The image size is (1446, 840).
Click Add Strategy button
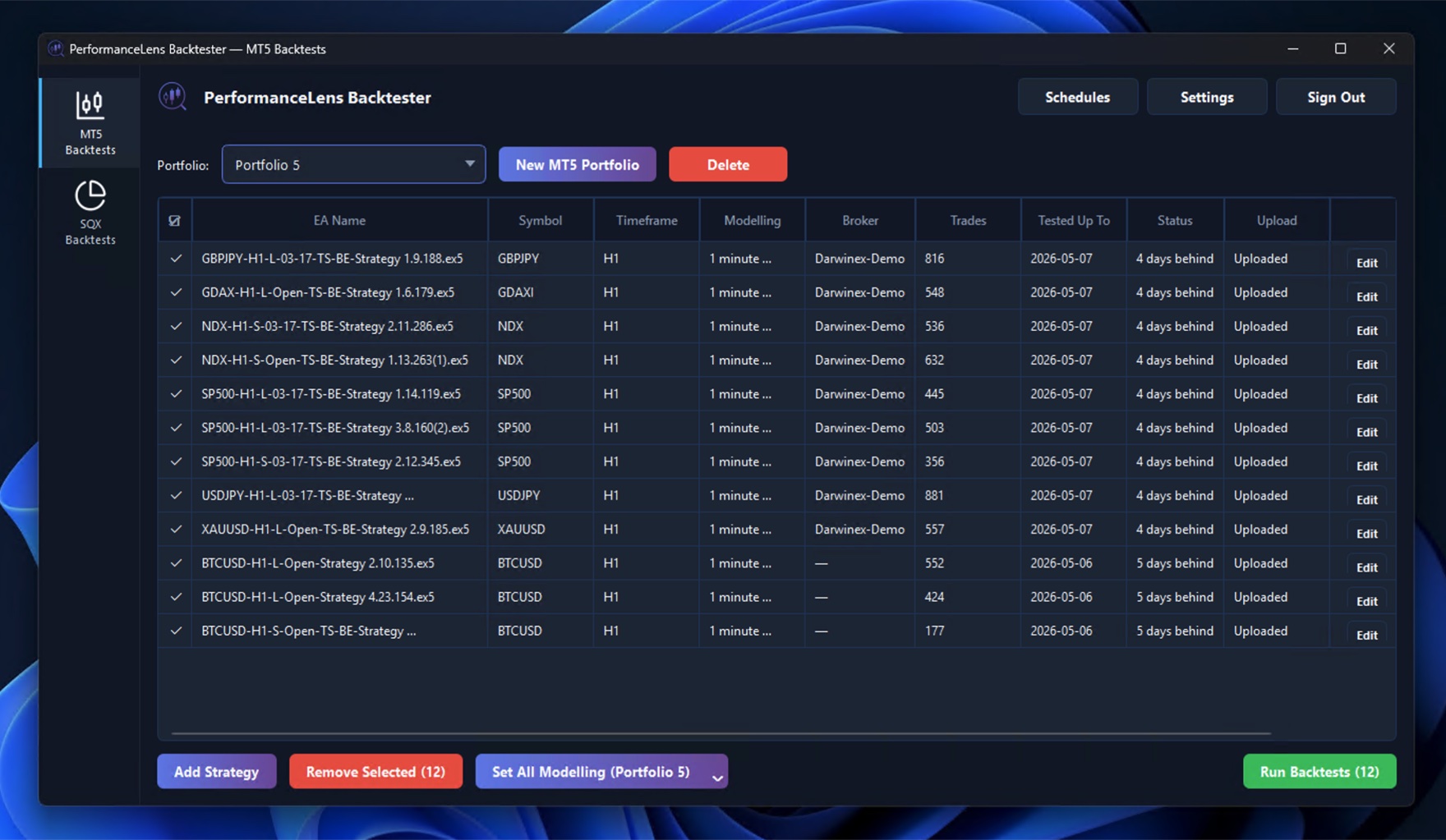point(216,771)
